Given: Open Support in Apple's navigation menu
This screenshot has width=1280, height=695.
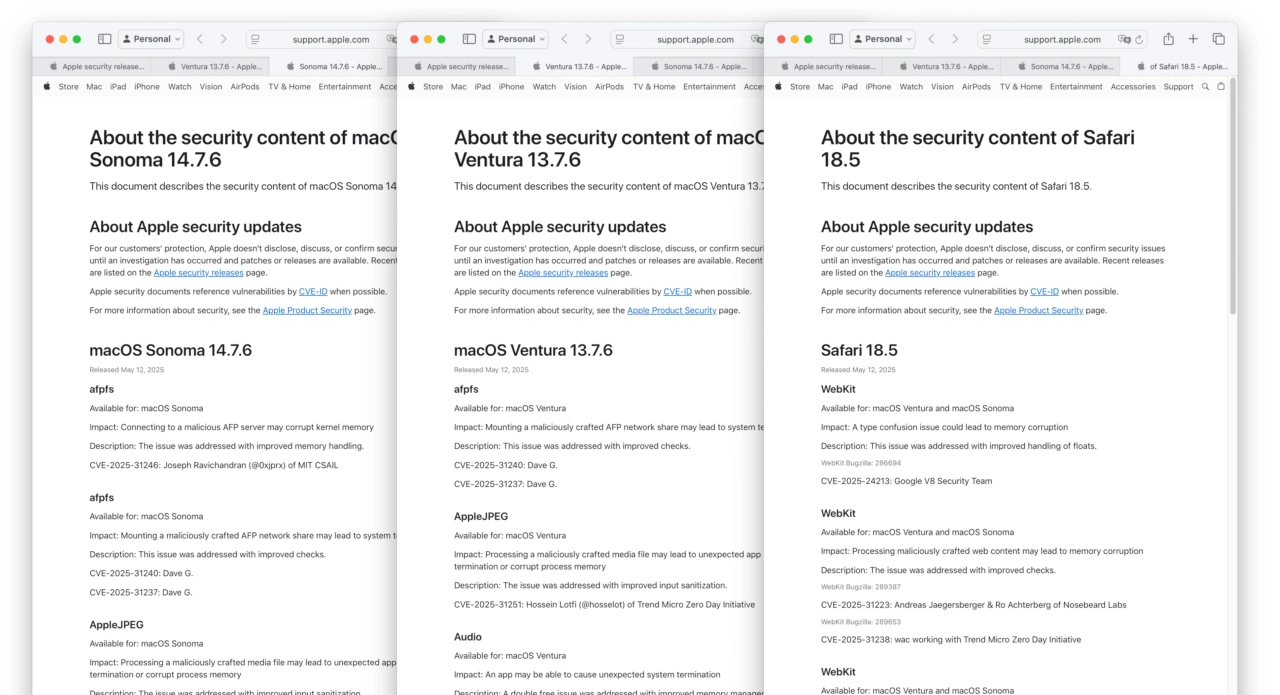Looking at the screenshot, I should (x=1178, y=87).
